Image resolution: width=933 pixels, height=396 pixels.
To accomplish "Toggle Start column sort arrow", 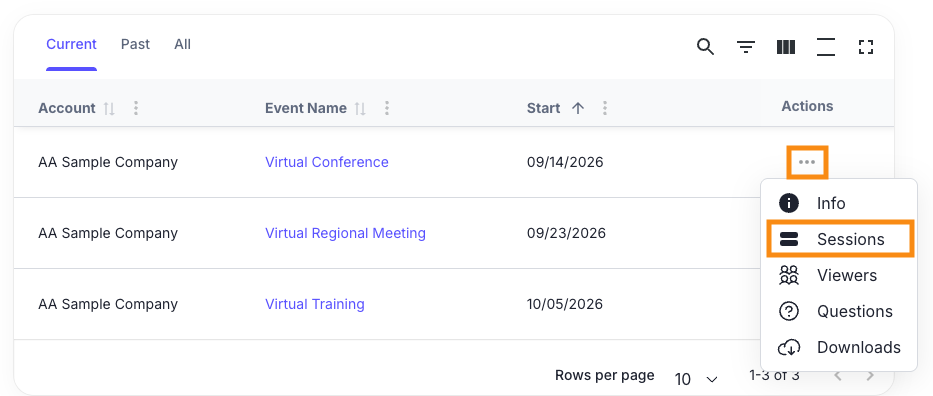I will pos(578,108).
